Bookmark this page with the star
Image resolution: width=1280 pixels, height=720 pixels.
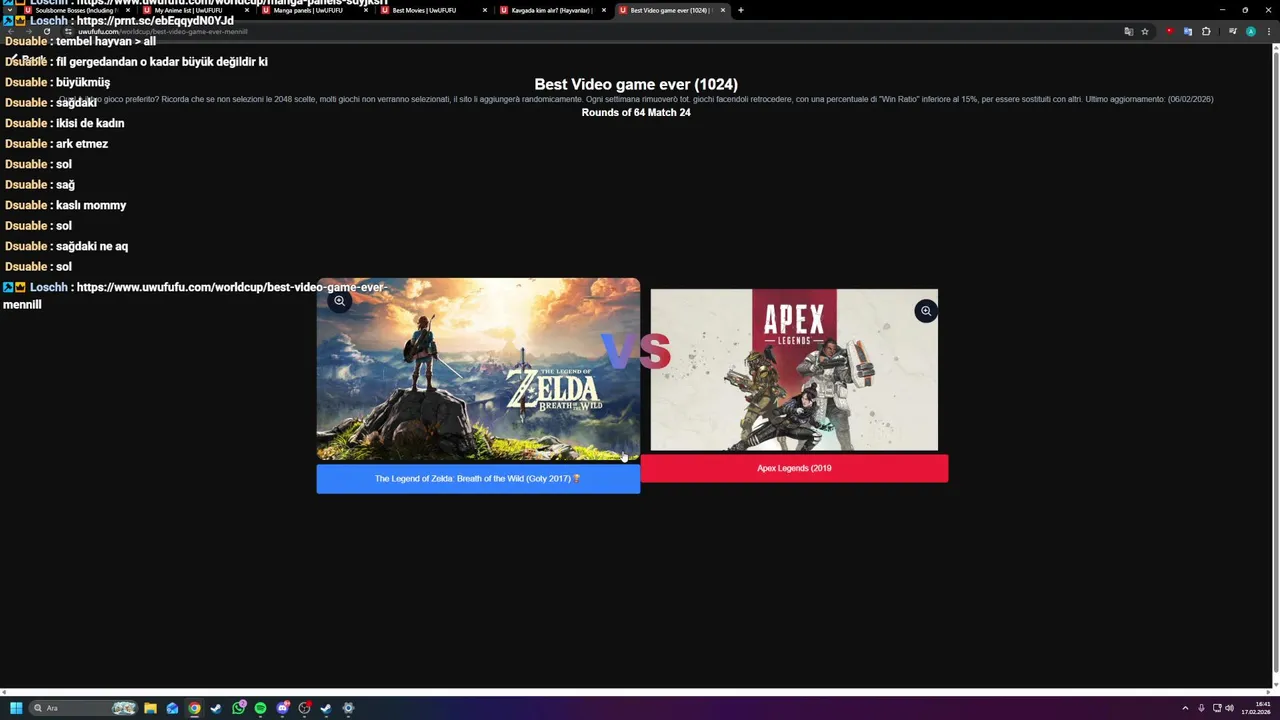coord(1145,31)
